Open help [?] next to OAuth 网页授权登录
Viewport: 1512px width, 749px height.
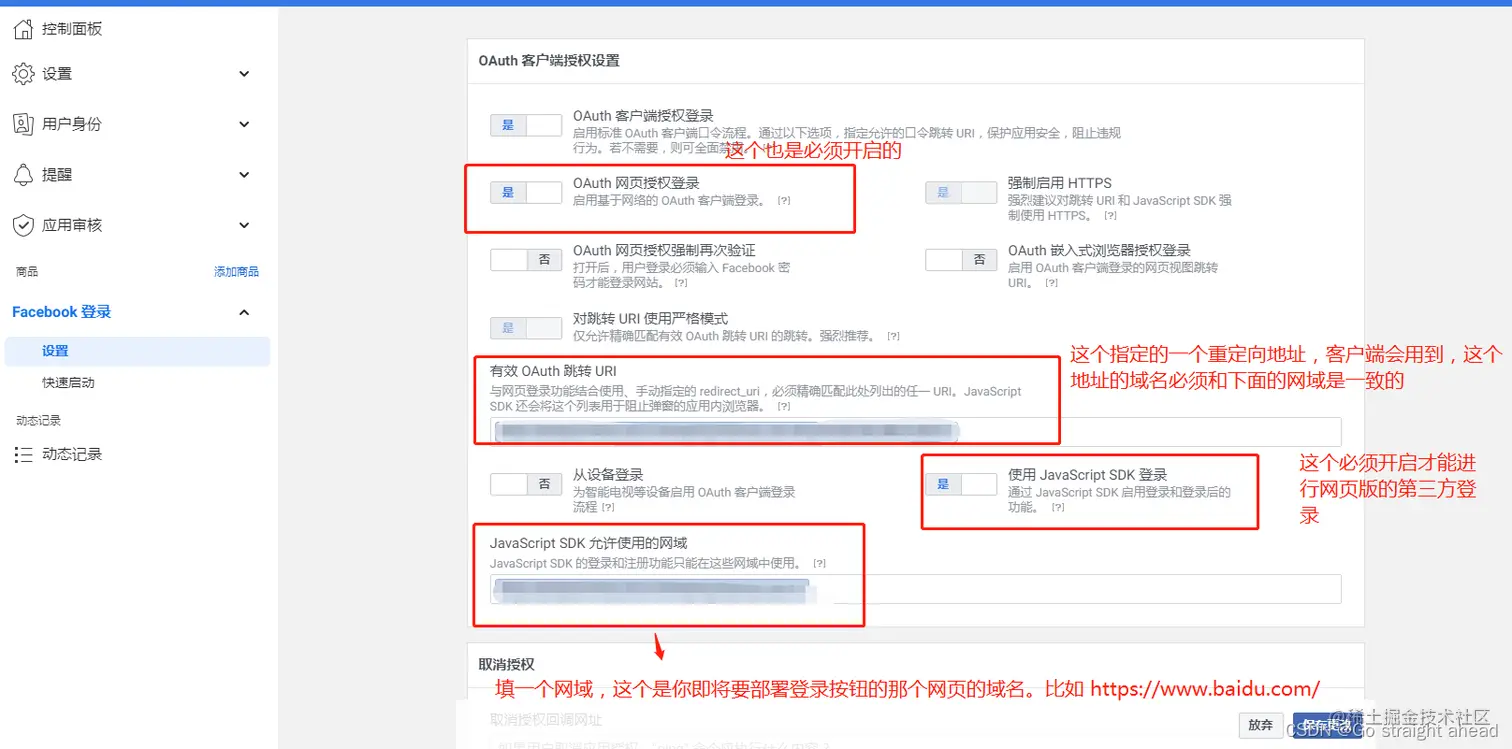coord(784,201)
